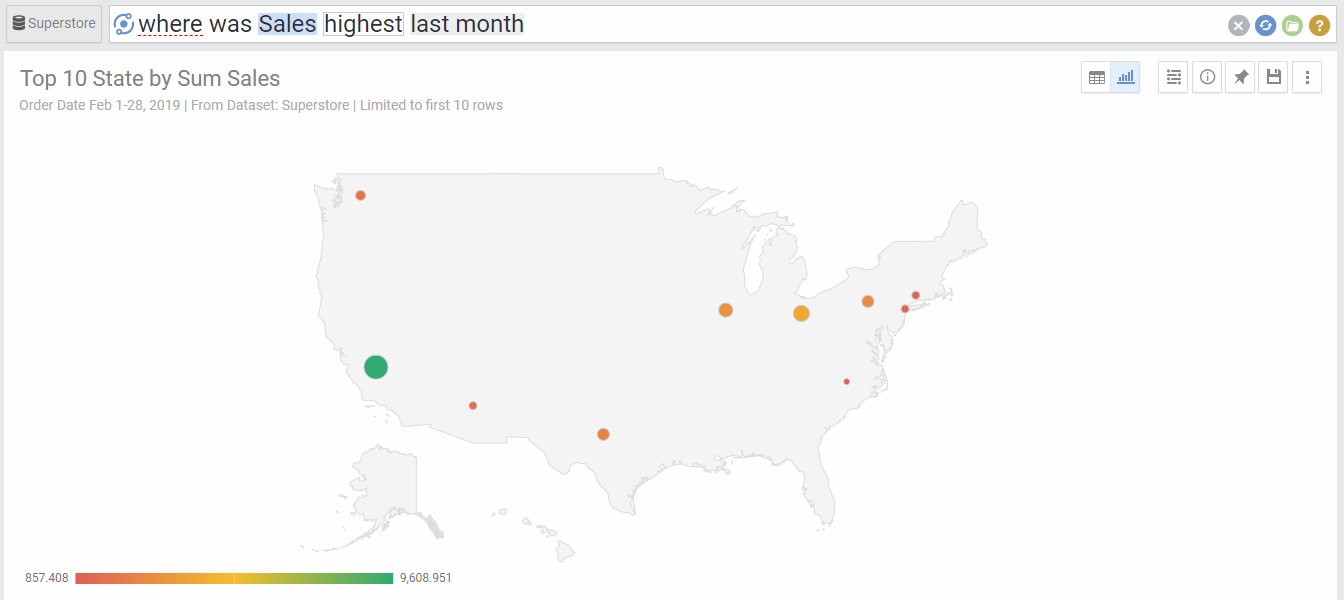Image resolution: width=1344 pixels, height=600 pixels.
Task: Click the sales color gradient legend bar
Action: click(234, 578)
